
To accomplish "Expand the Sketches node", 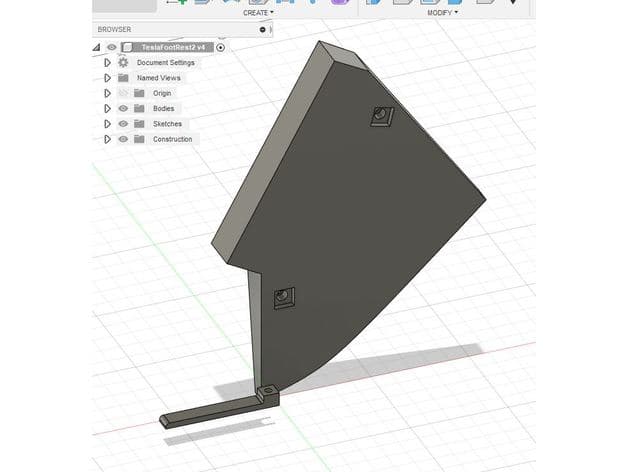I will pyautogui.click(x=107, y=124).
